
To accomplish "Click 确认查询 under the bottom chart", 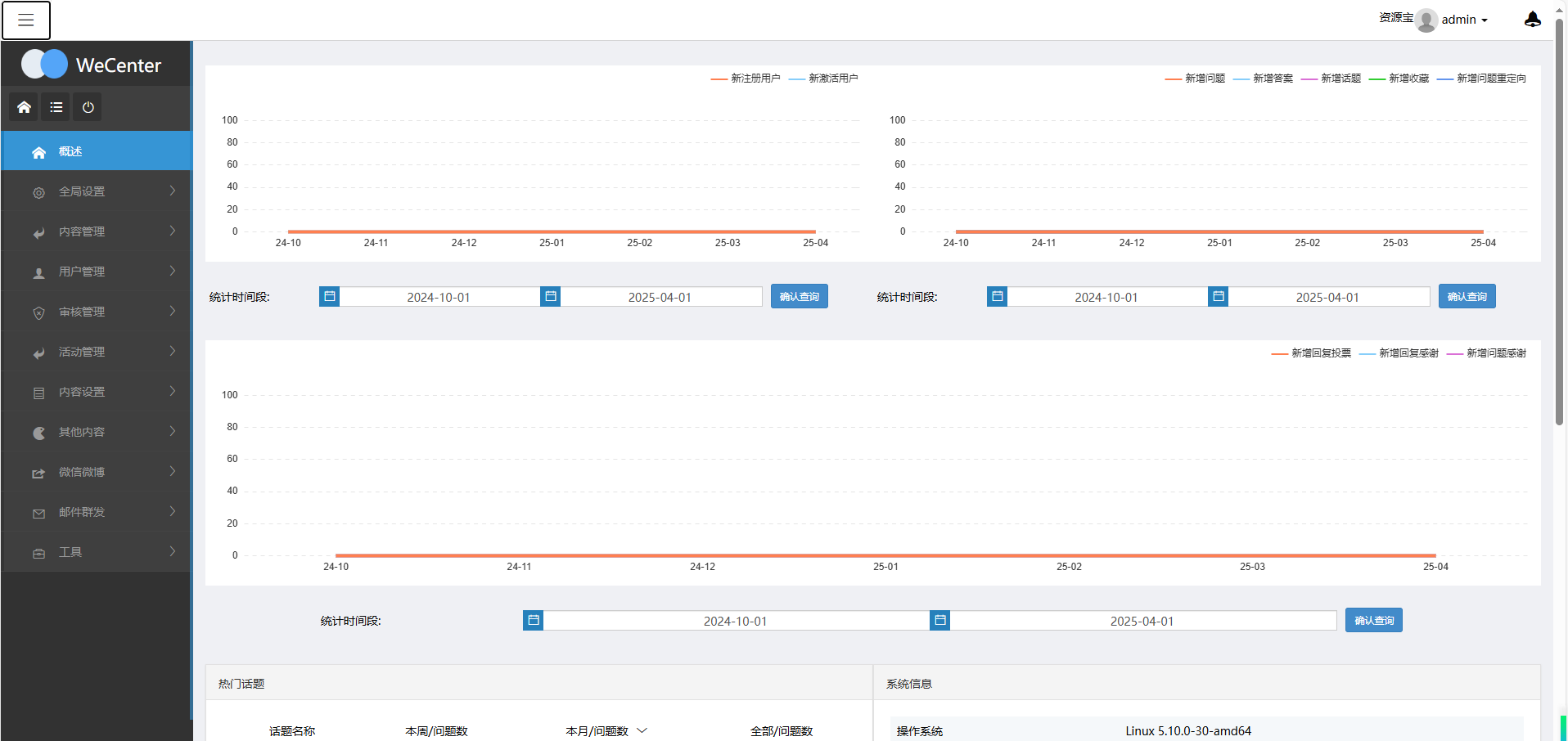I will [1374, 620].
